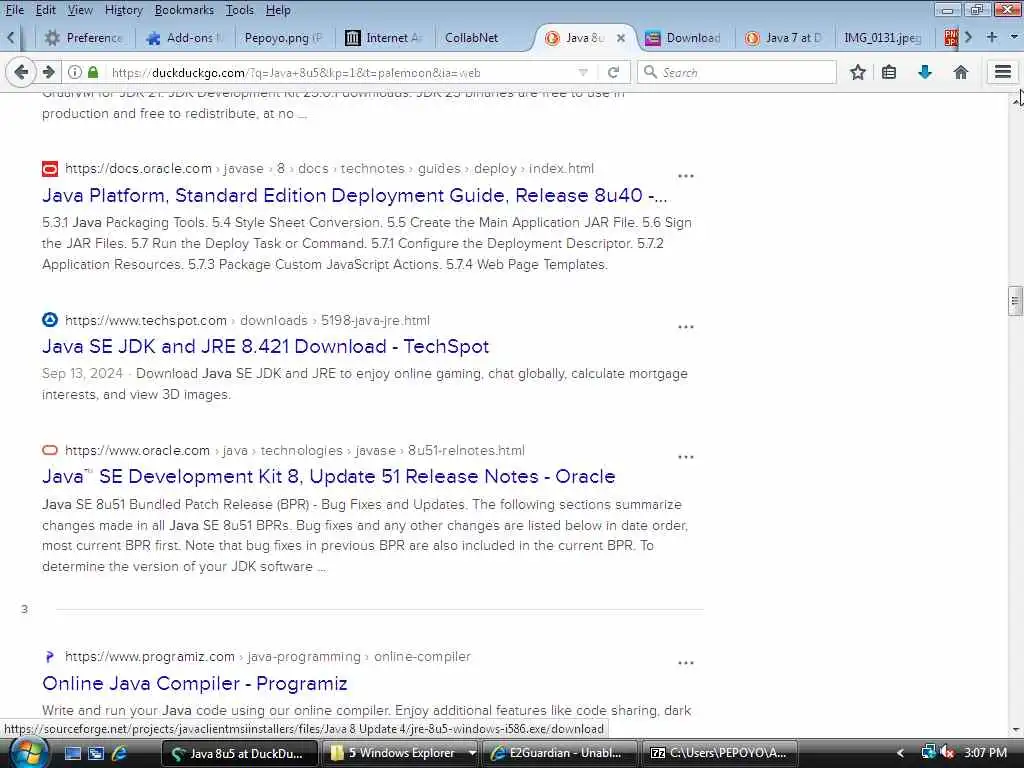Image resolution: width=1024 pixels, height=768 pixels.
Task: Open the downloads arrow icon
Action: [x=925, y=72]
